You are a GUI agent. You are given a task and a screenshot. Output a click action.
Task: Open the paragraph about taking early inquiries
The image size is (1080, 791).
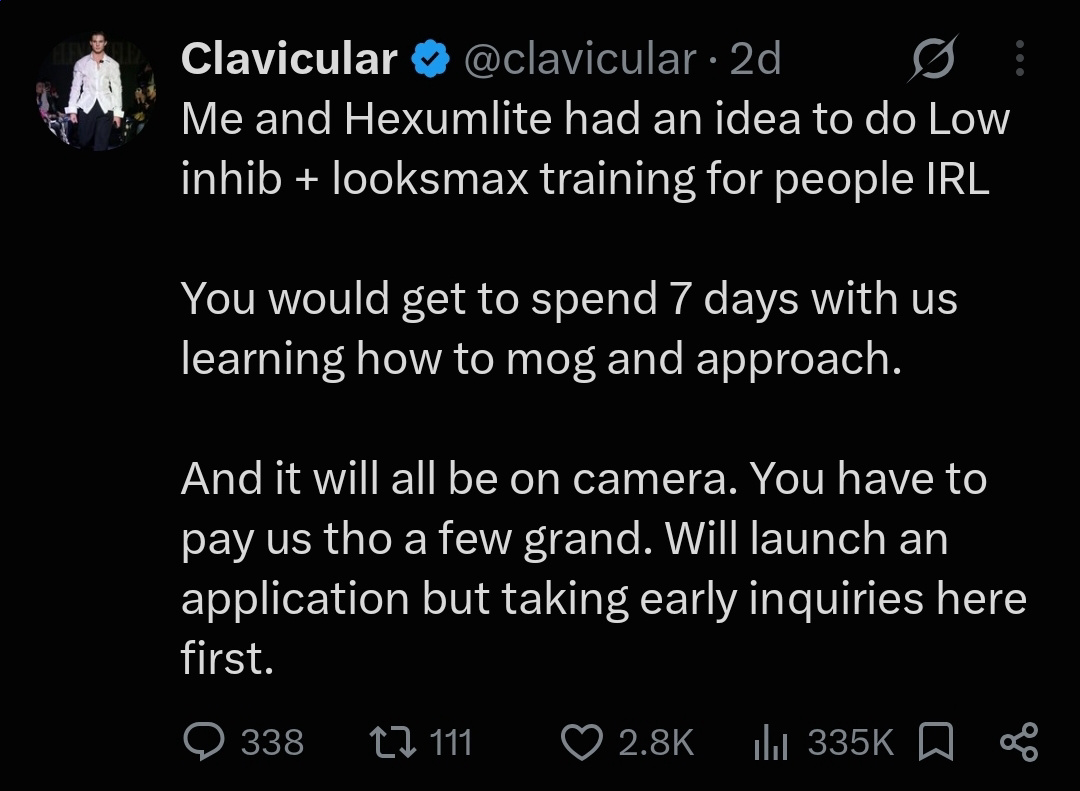[604, 568]
